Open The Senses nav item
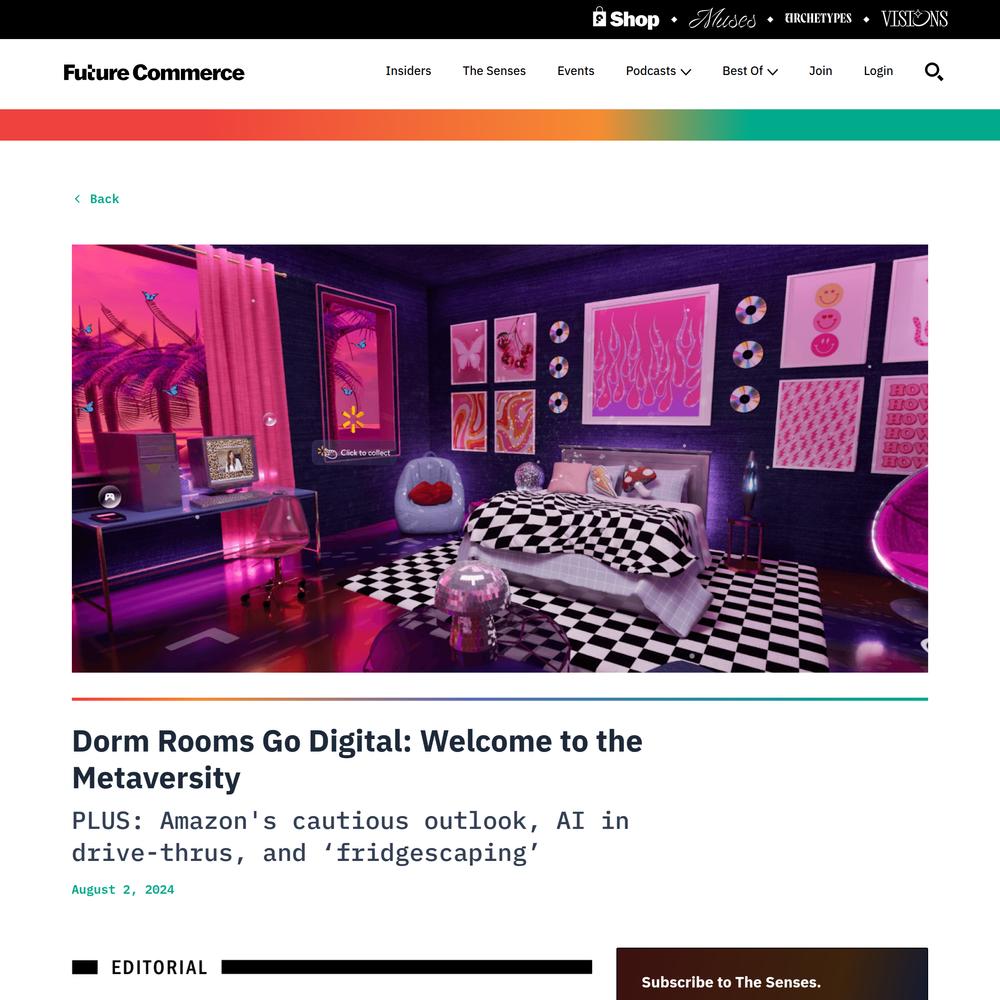This screenshot has height=1000, width=1000. (x=494, y=71)
